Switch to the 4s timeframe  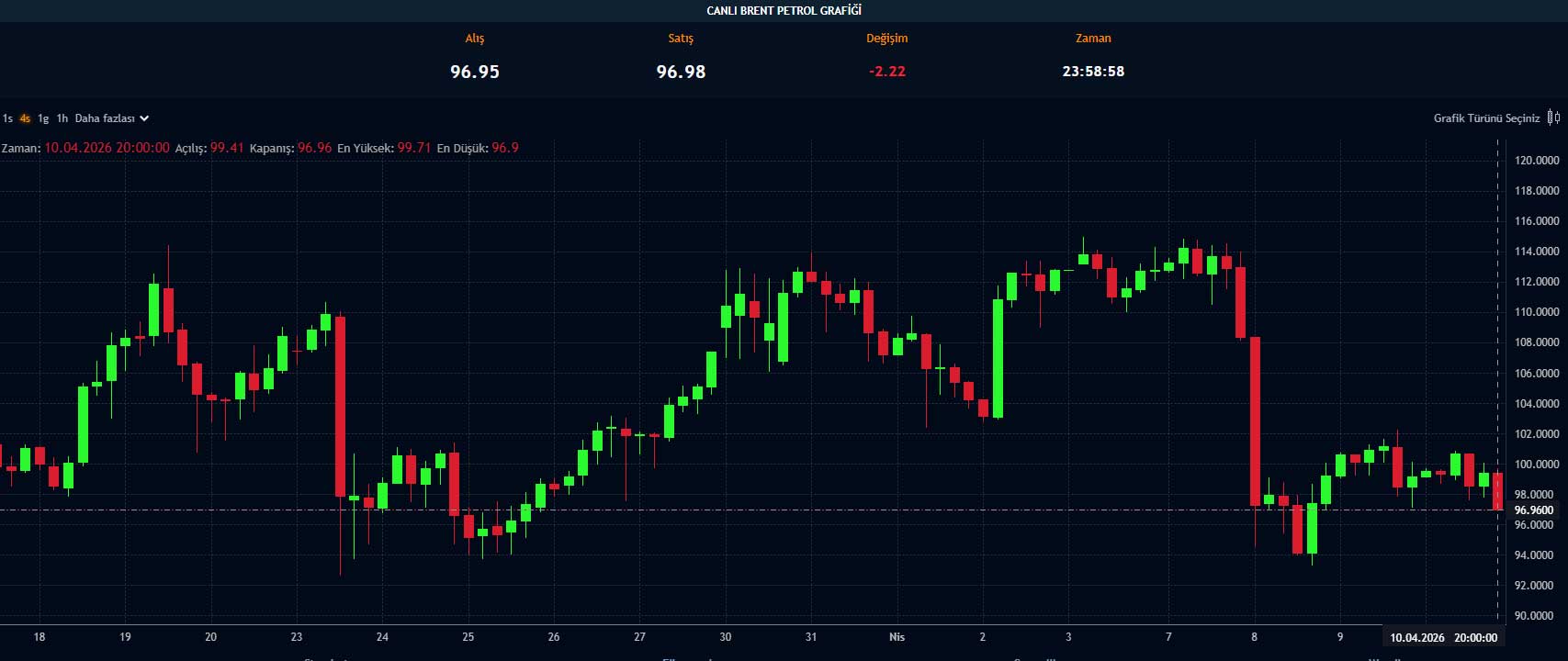point(25,118)
